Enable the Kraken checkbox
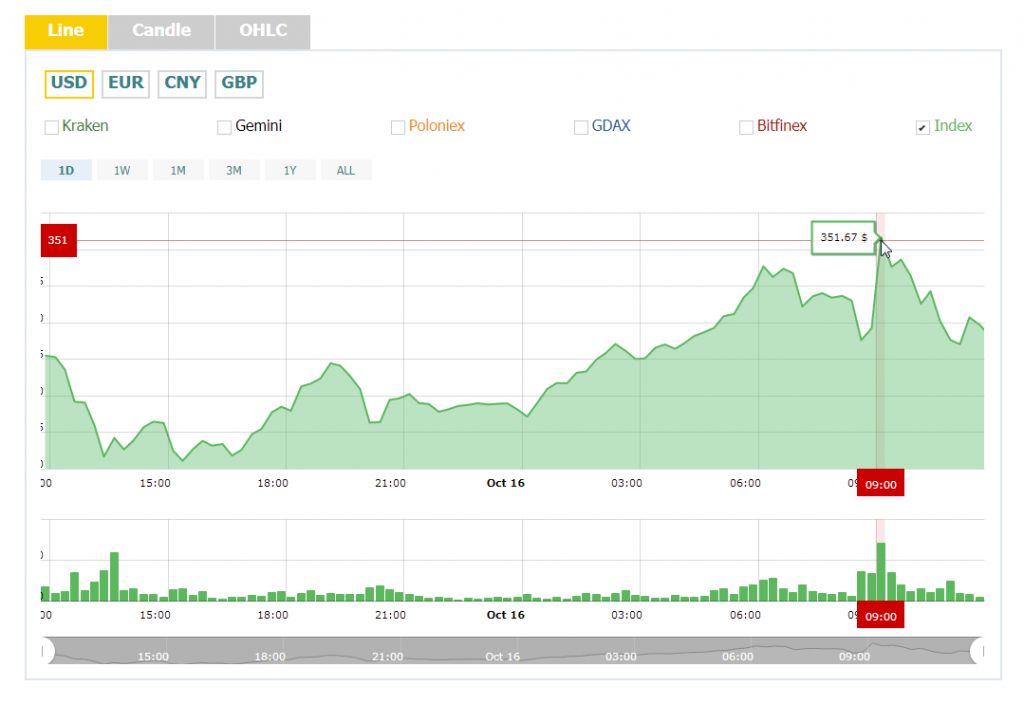Screen dimensions: 1024x704 [52, 127]
